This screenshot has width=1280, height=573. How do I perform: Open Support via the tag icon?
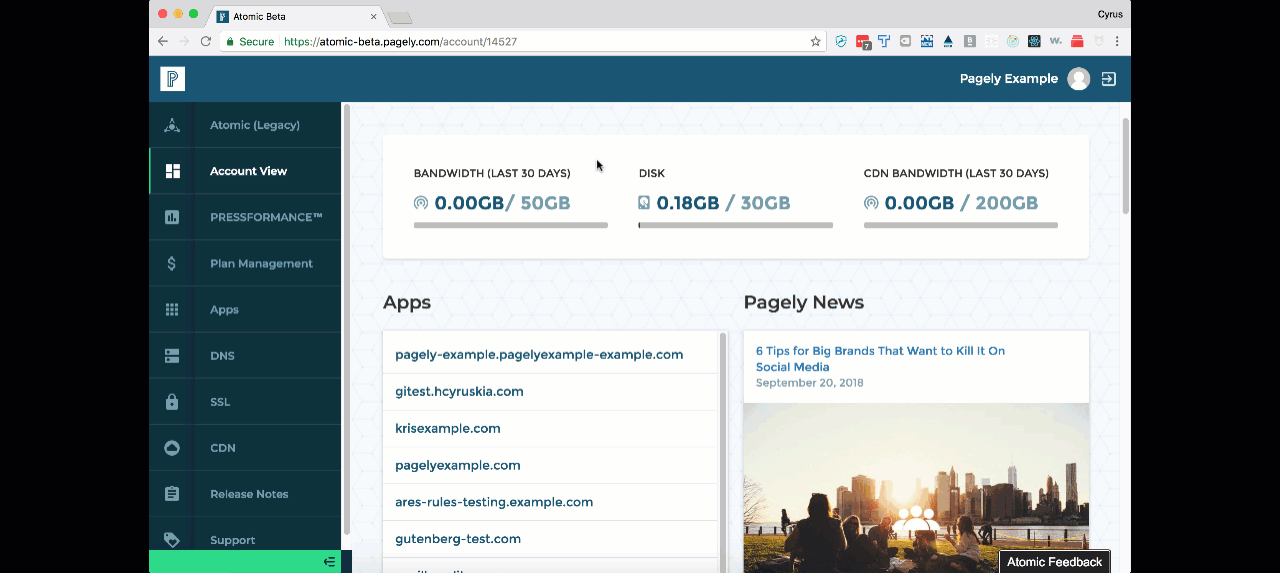(172, 540)
